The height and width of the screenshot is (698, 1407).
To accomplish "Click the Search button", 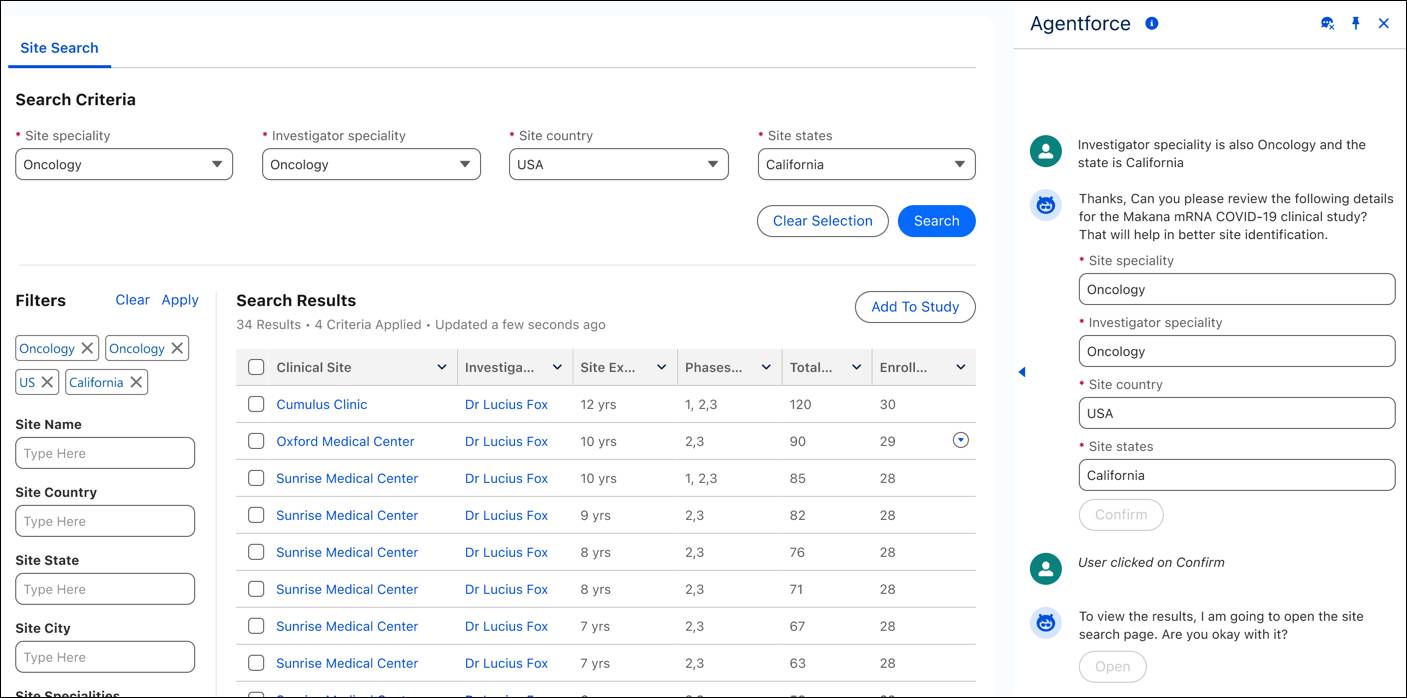I will pyautogui.click(x=936, y=220).
